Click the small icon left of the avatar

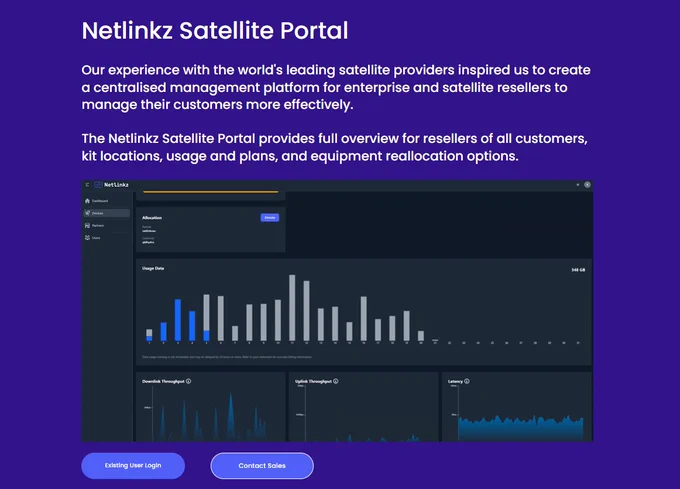[578, 185]
